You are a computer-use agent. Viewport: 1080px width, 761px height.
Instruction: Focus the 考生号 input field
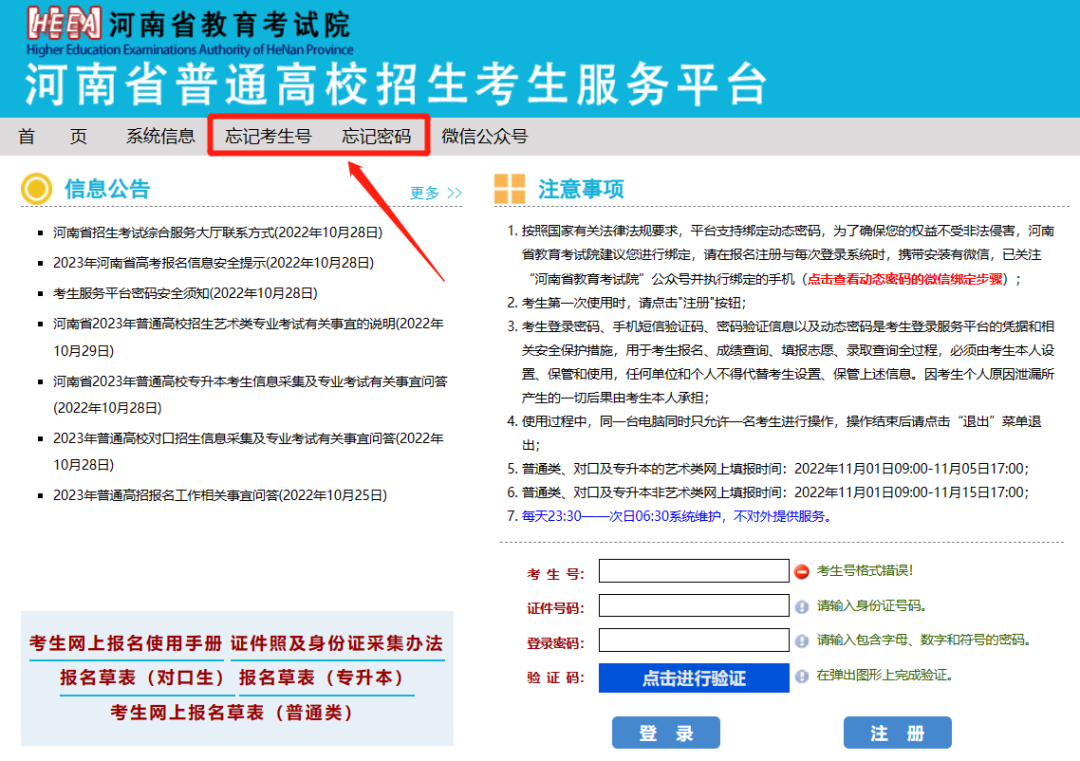(693, 571)
